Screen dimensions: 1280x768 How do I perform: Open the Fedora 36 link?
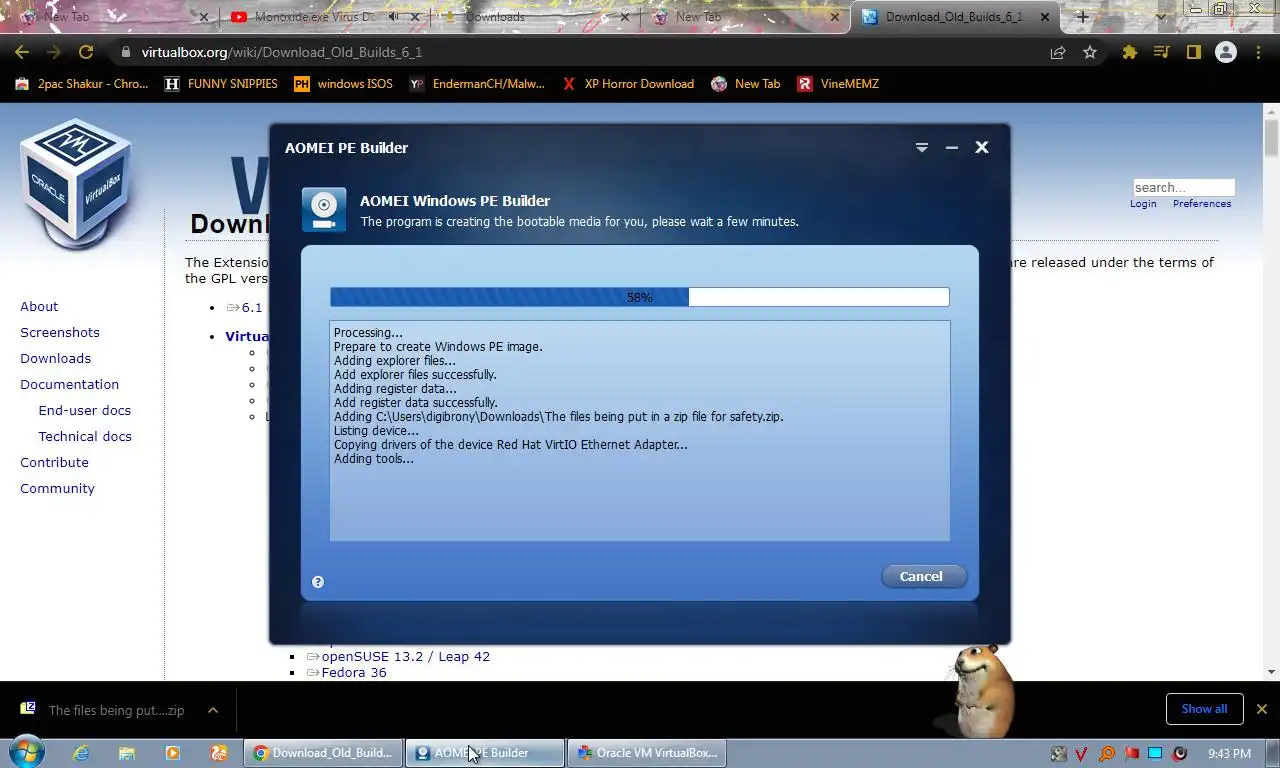tap(354, 672)
